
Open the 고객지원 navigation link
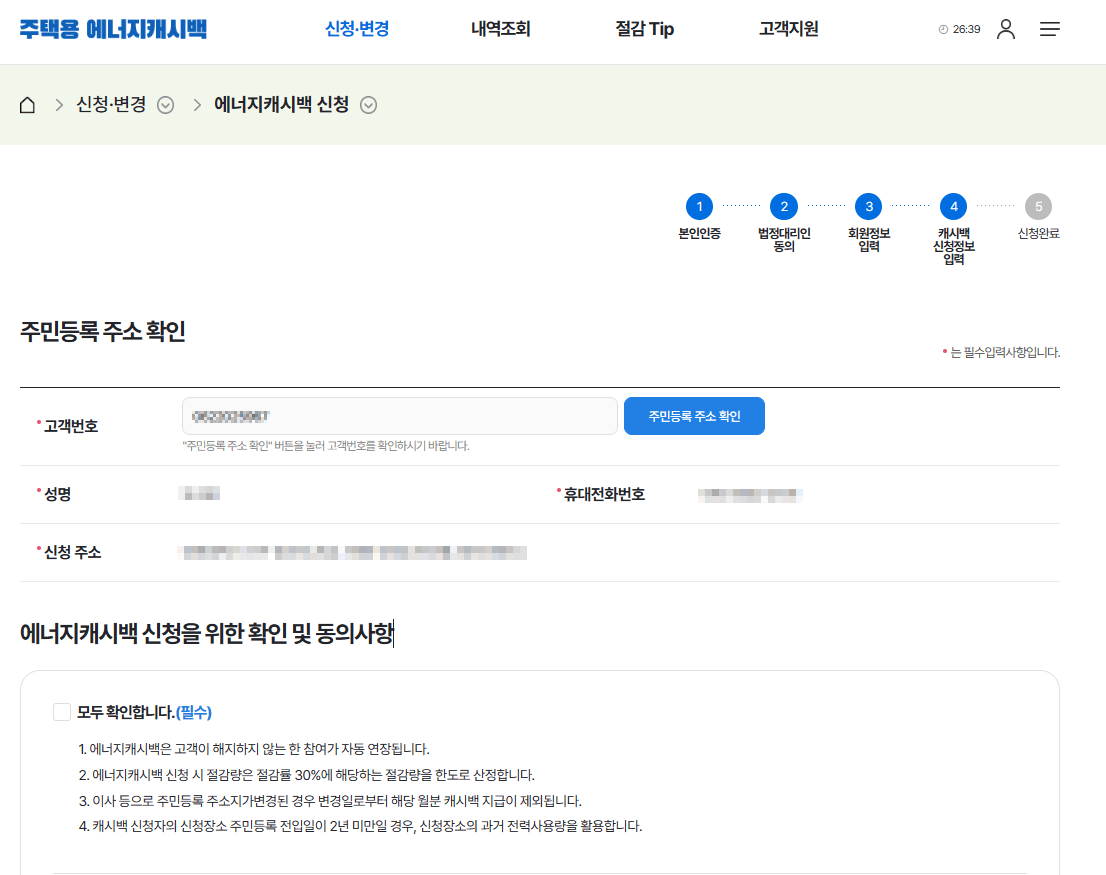tap(787, 29)
